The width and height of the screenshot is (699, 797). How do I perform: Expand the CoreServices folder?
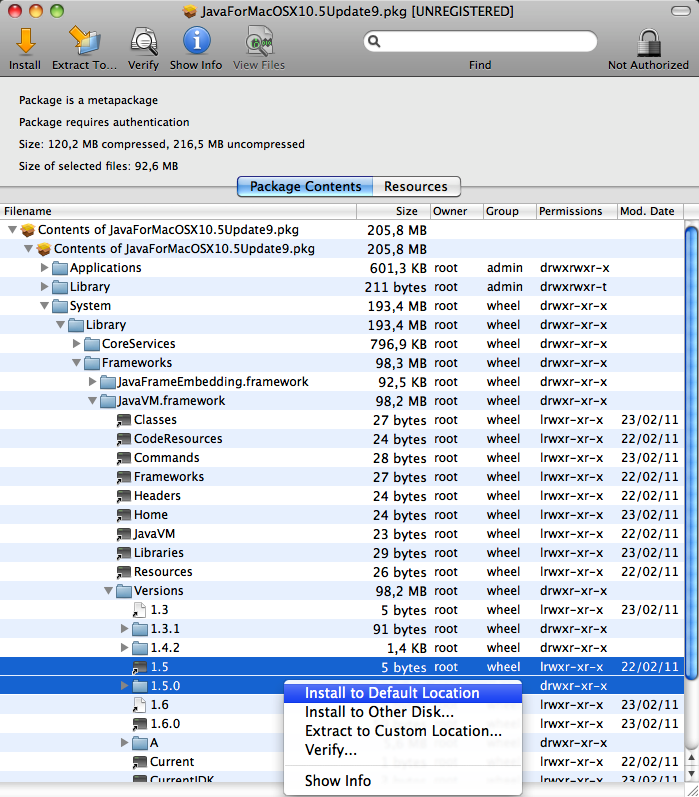tap(77, 344)
